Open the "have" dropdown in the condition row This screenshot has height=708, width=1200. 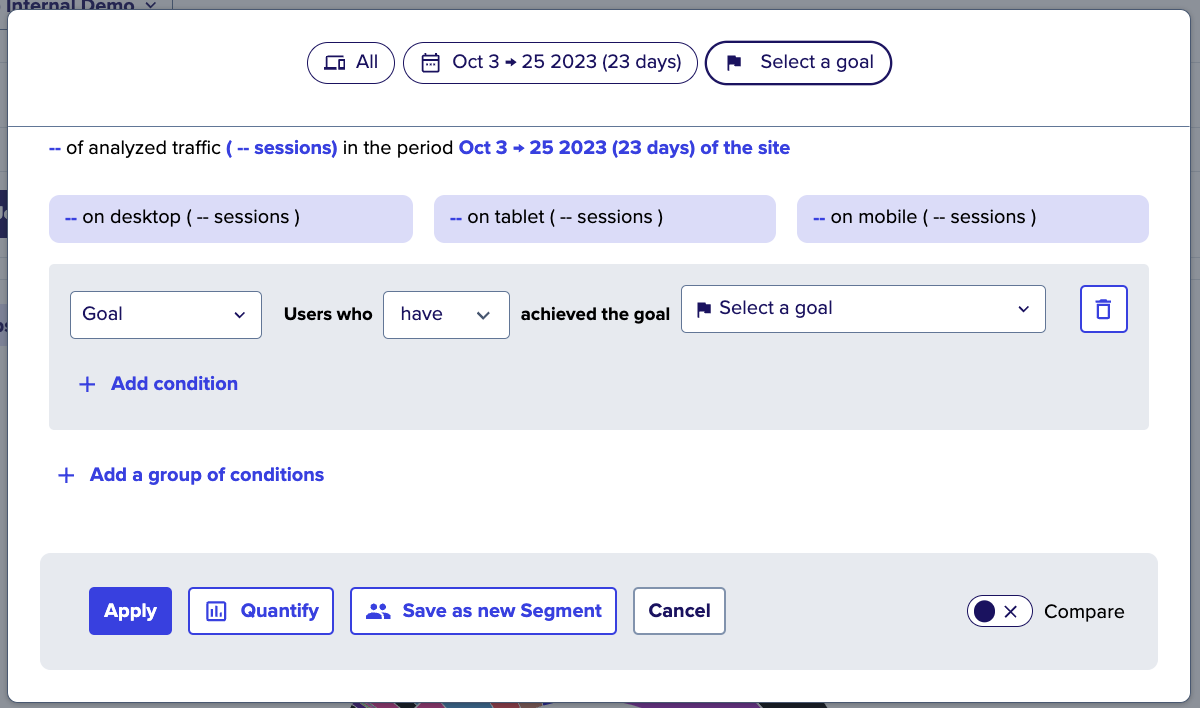(x=446, y=314)
